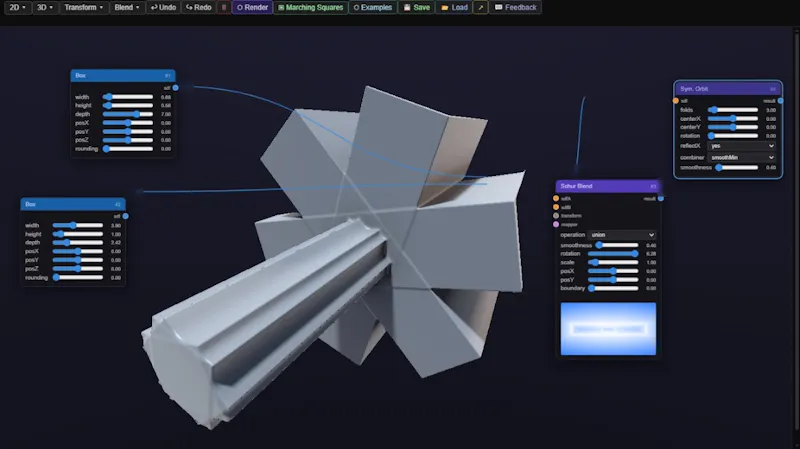Click the yellow arrow share icon

[480, 7]
